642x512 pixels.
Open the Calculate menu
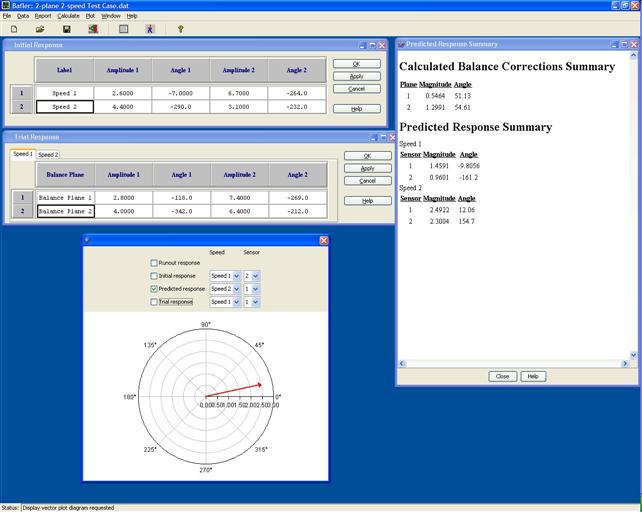(x=68, y=16)
